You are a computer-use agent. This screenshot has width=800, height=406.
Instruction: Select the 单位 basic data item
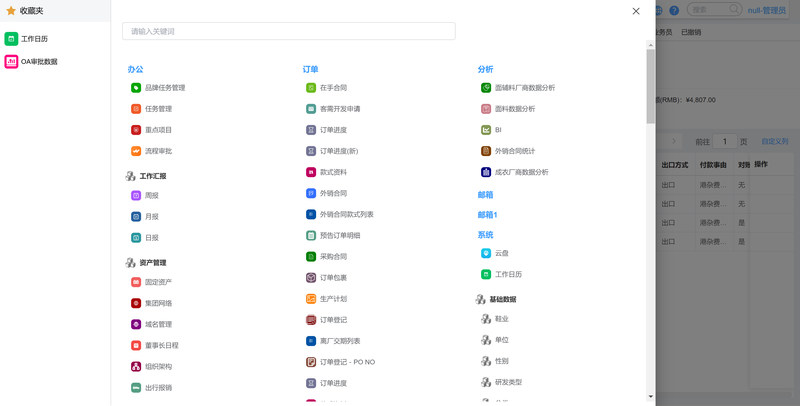click(495, 340)
